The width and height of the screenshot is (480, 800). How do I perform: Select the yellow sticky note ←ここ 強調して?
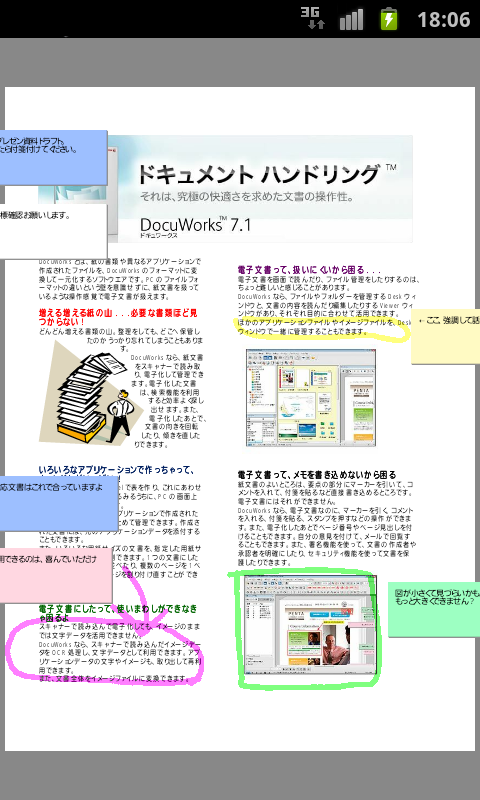(x=445, y=336)
